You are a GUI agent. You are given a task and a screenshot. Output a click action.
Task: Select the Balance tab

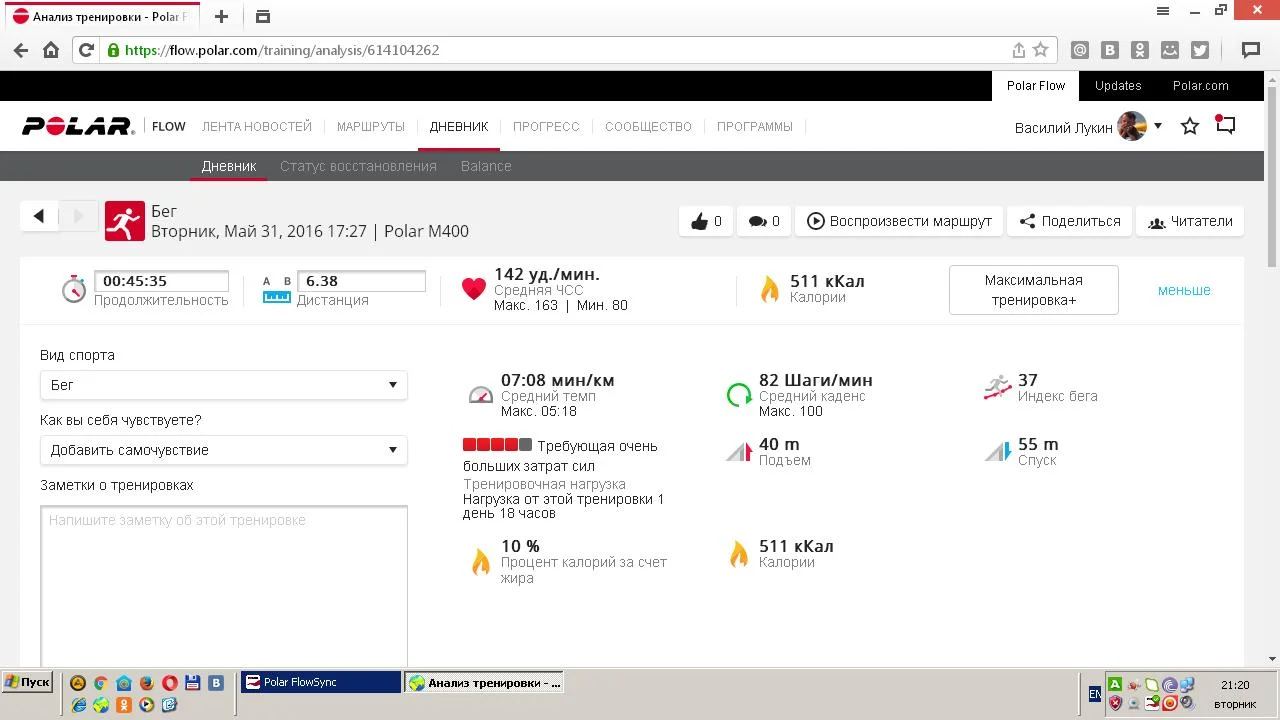click(486, 166)
